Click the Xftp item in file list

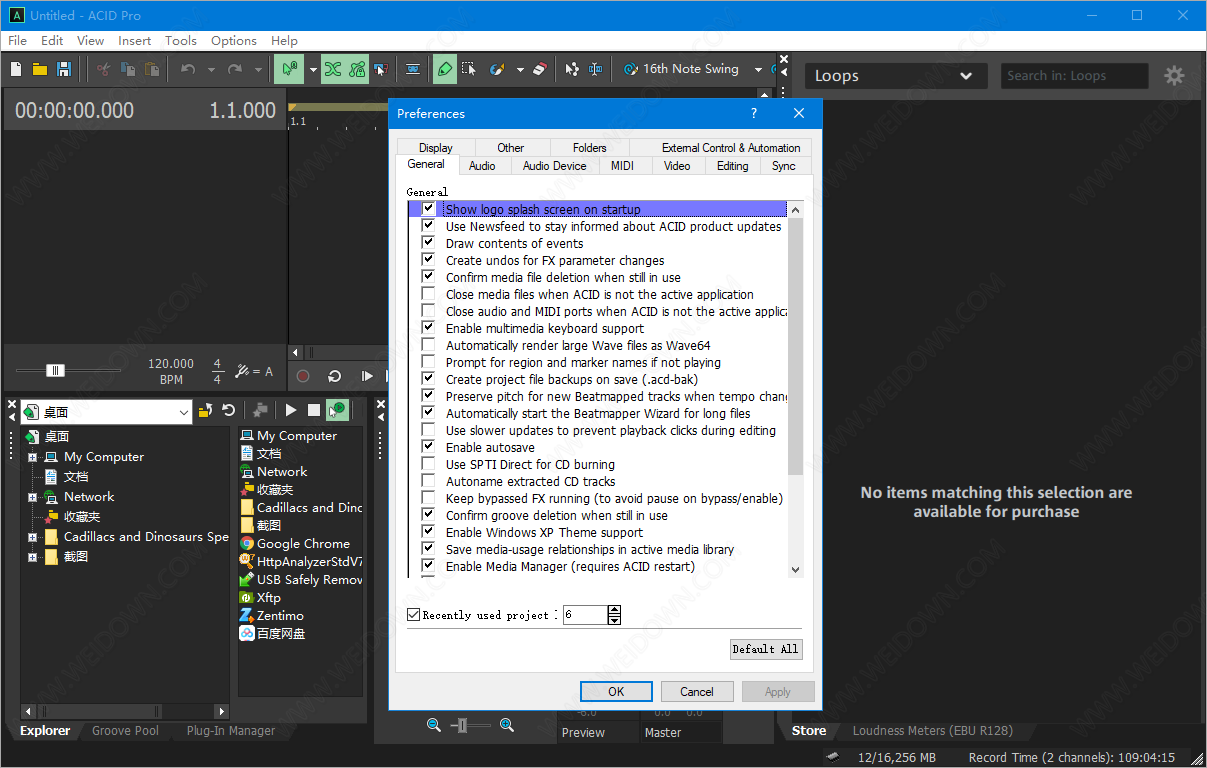click(x=261, y=598)
